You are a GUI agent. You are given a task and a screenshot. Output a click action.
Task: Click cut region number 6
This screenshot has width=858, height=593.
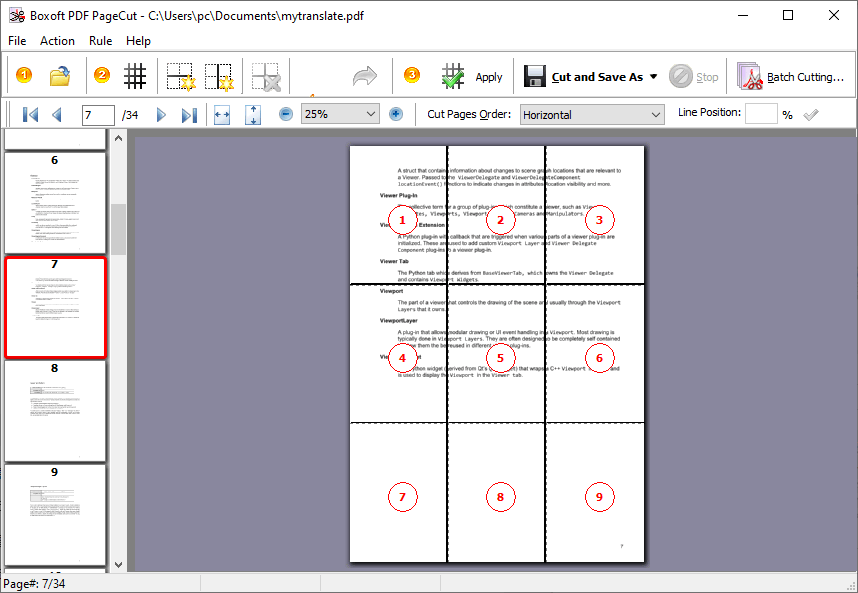pyautogui.click(x=599, y=358)
